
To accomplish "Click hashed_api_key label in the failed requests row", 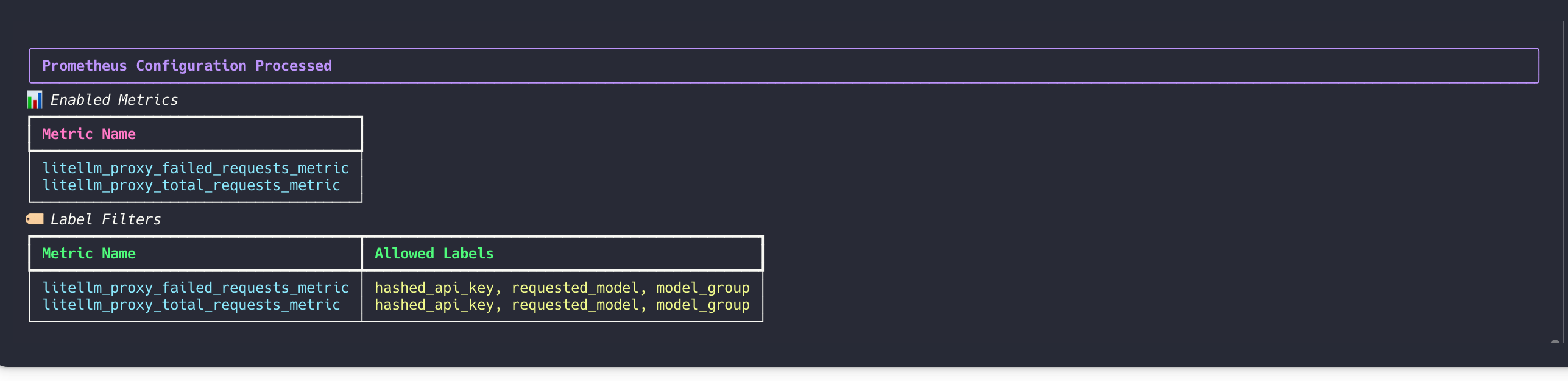I will [434, 288].
